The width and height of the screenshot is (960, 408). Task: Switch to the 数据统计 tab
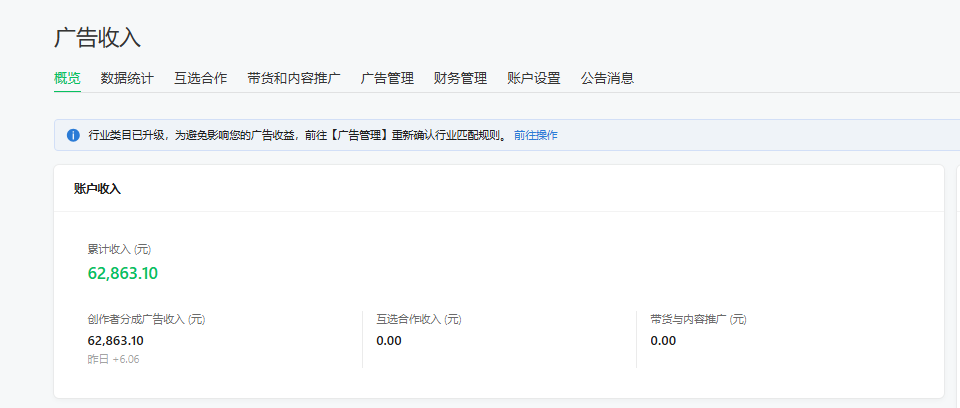point(127,78)
